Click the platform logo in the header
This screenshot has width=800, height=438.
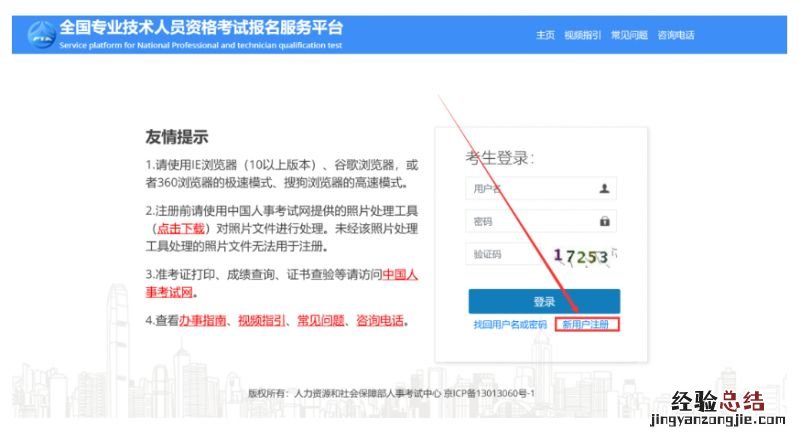click(41, 35)
